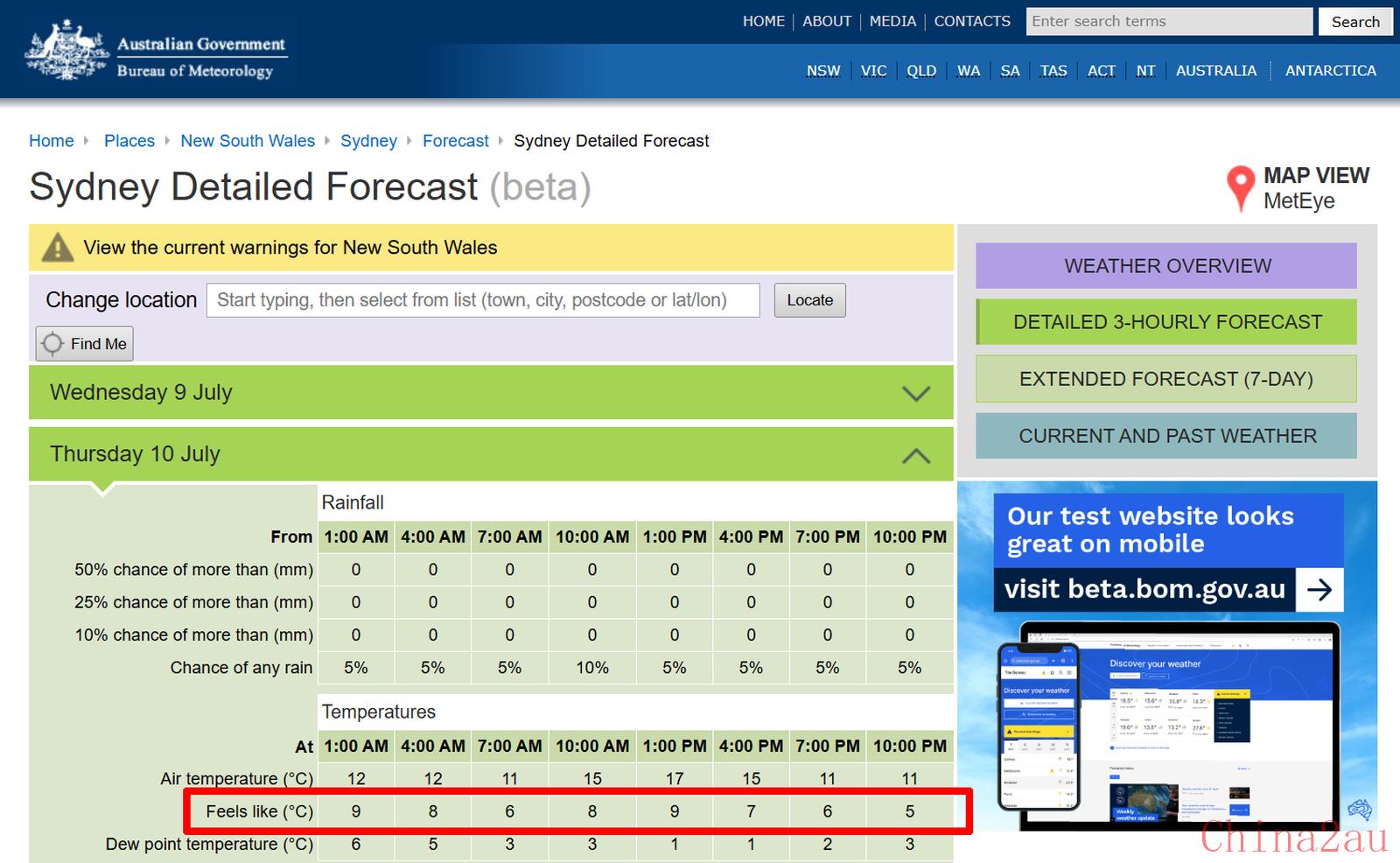Click the Places breadcrumb link
The height and width of the screenshot is (863, 1400).
129,141
